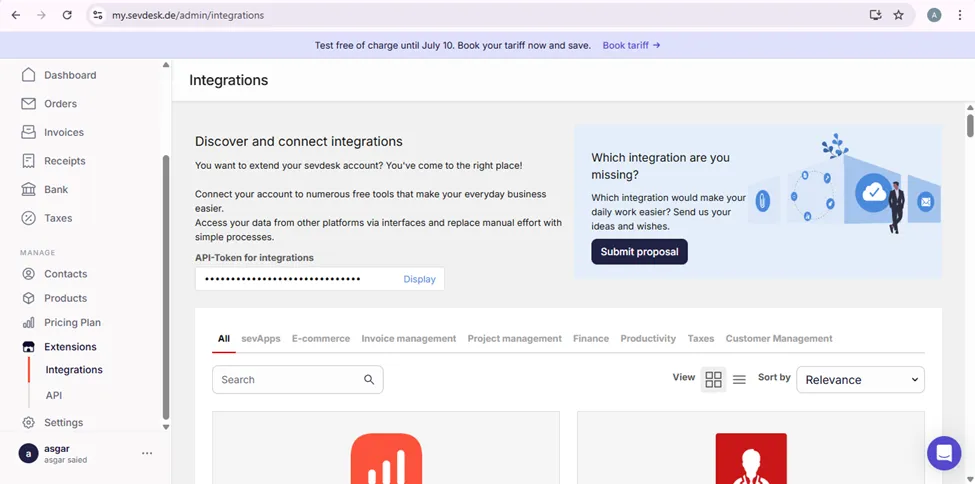
Task: Click the Contacts menu label
Action: click(65, 274)
